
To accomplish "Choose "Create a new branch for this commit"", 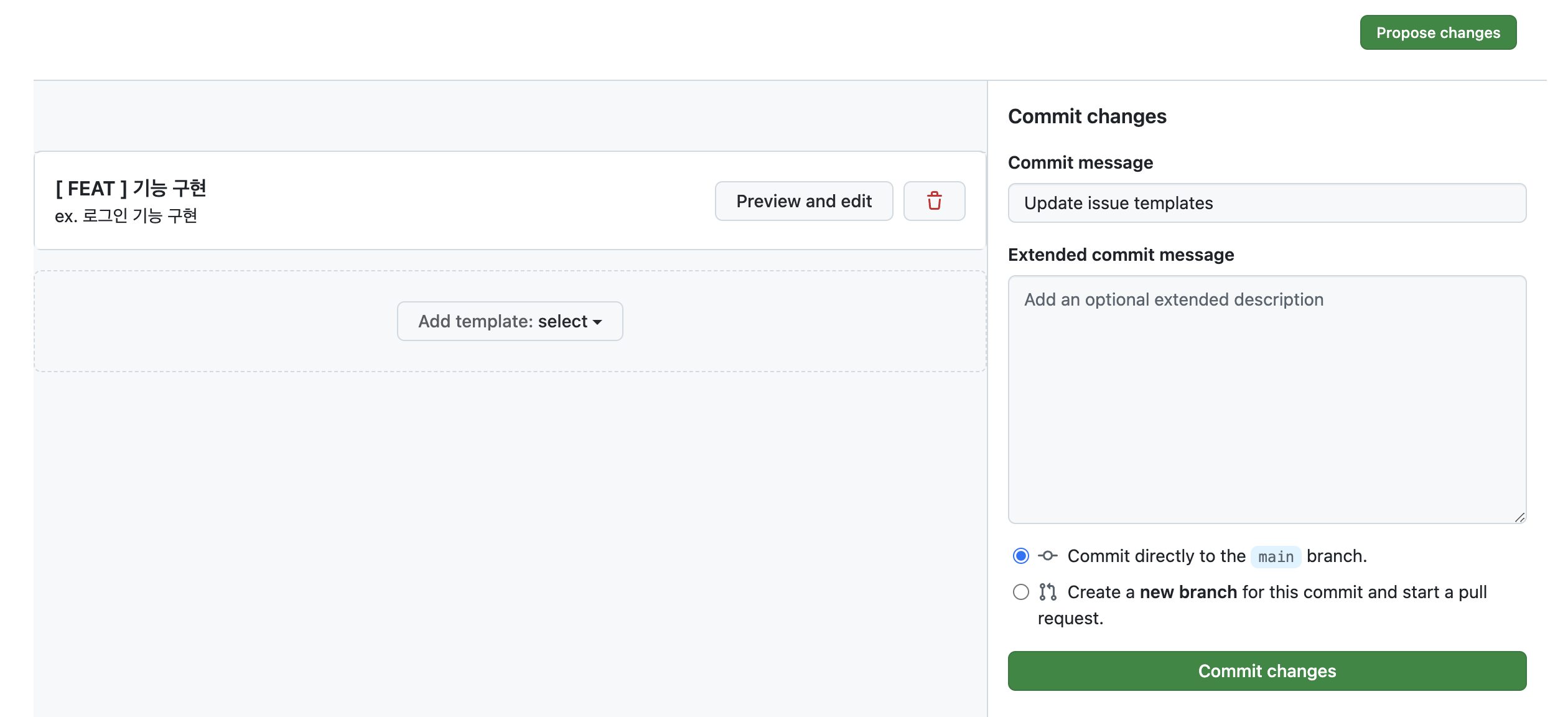I will [x=1020, y=592].
